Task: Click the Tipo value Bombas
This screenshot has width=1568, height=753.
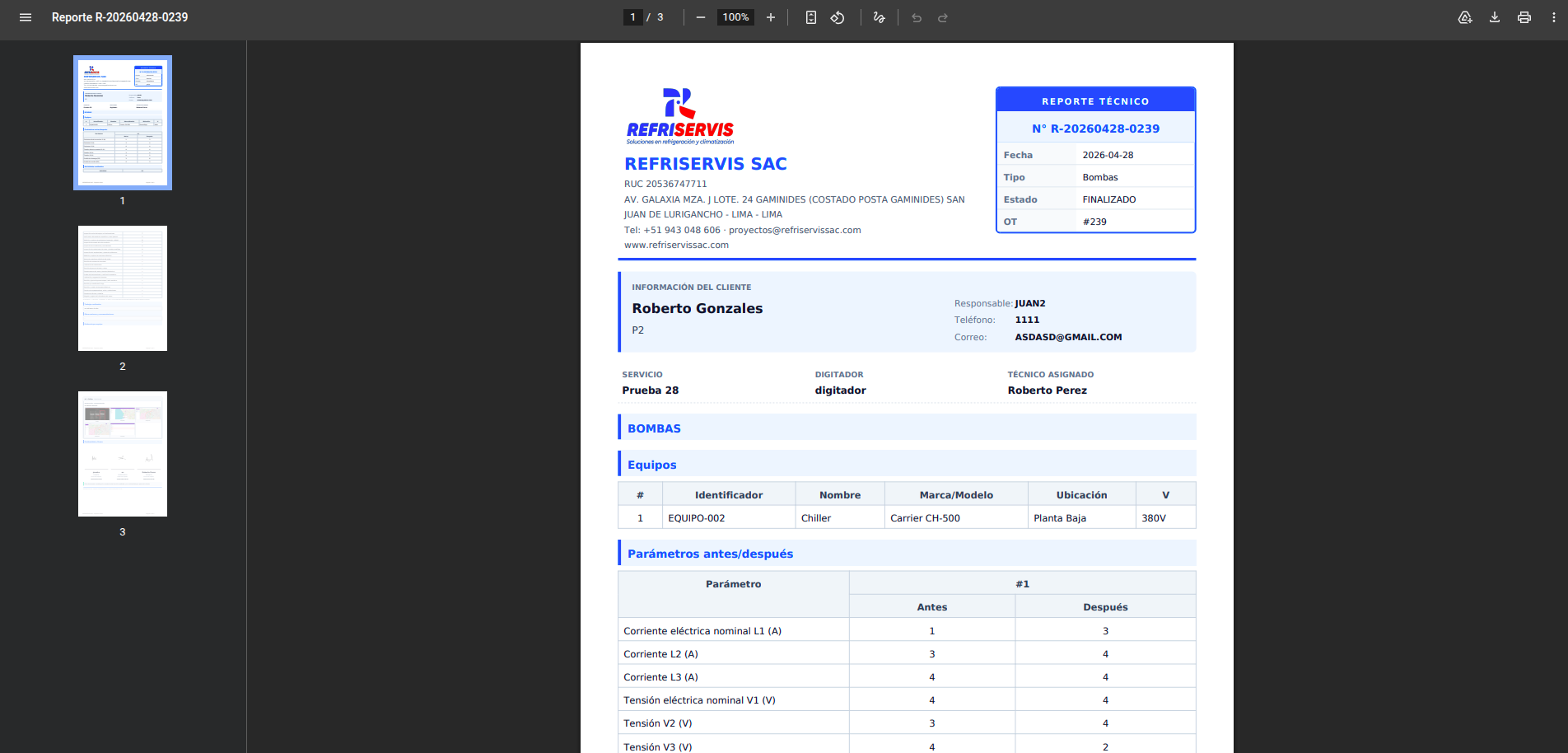Action: pyautogui.click(x=1100, y=177)
